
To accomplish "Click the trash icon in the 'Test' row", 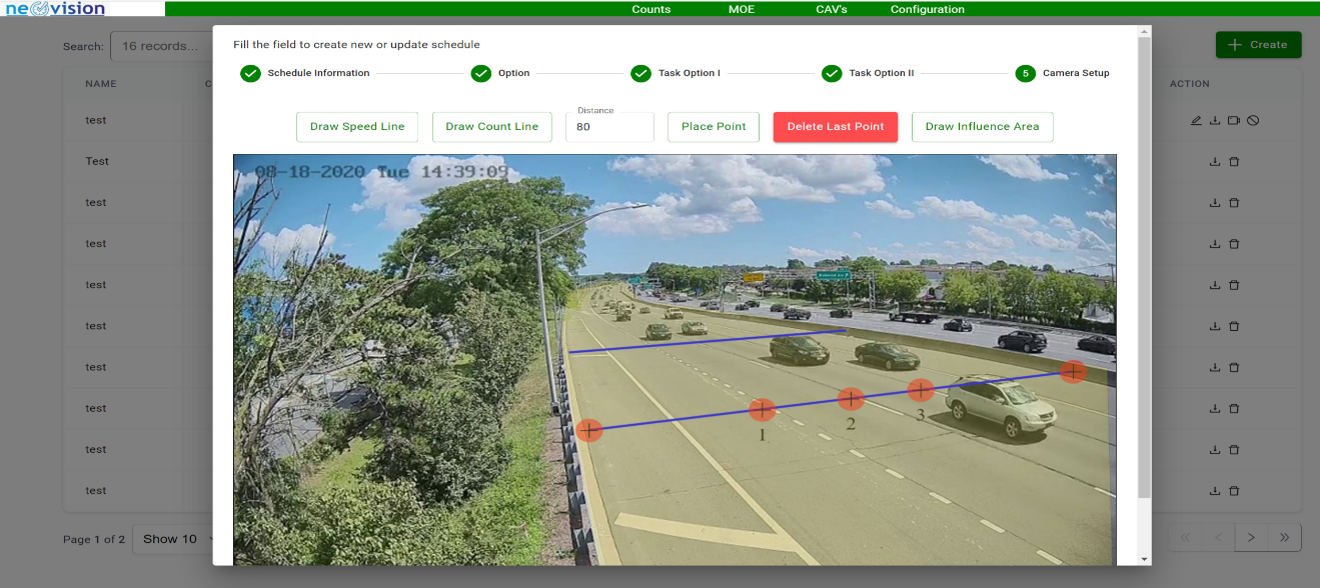I will [x=1234, y=162].
